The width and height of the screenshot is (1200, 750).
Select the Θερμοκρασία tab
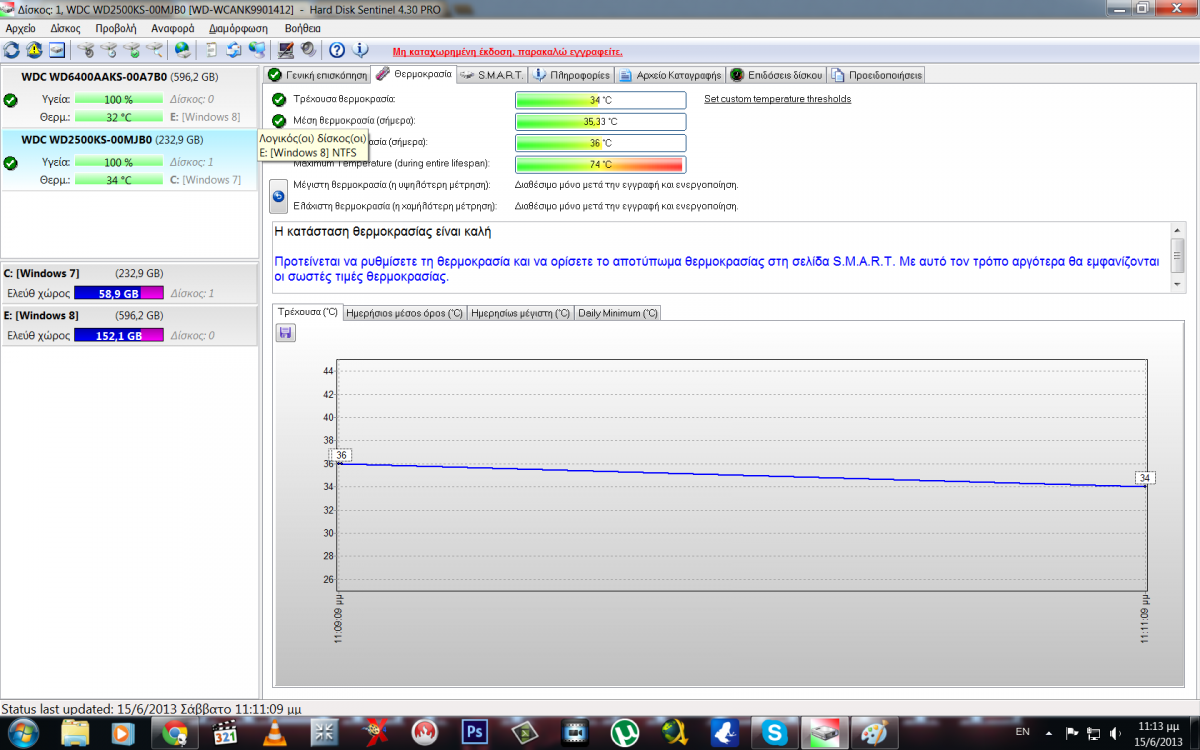414,74
